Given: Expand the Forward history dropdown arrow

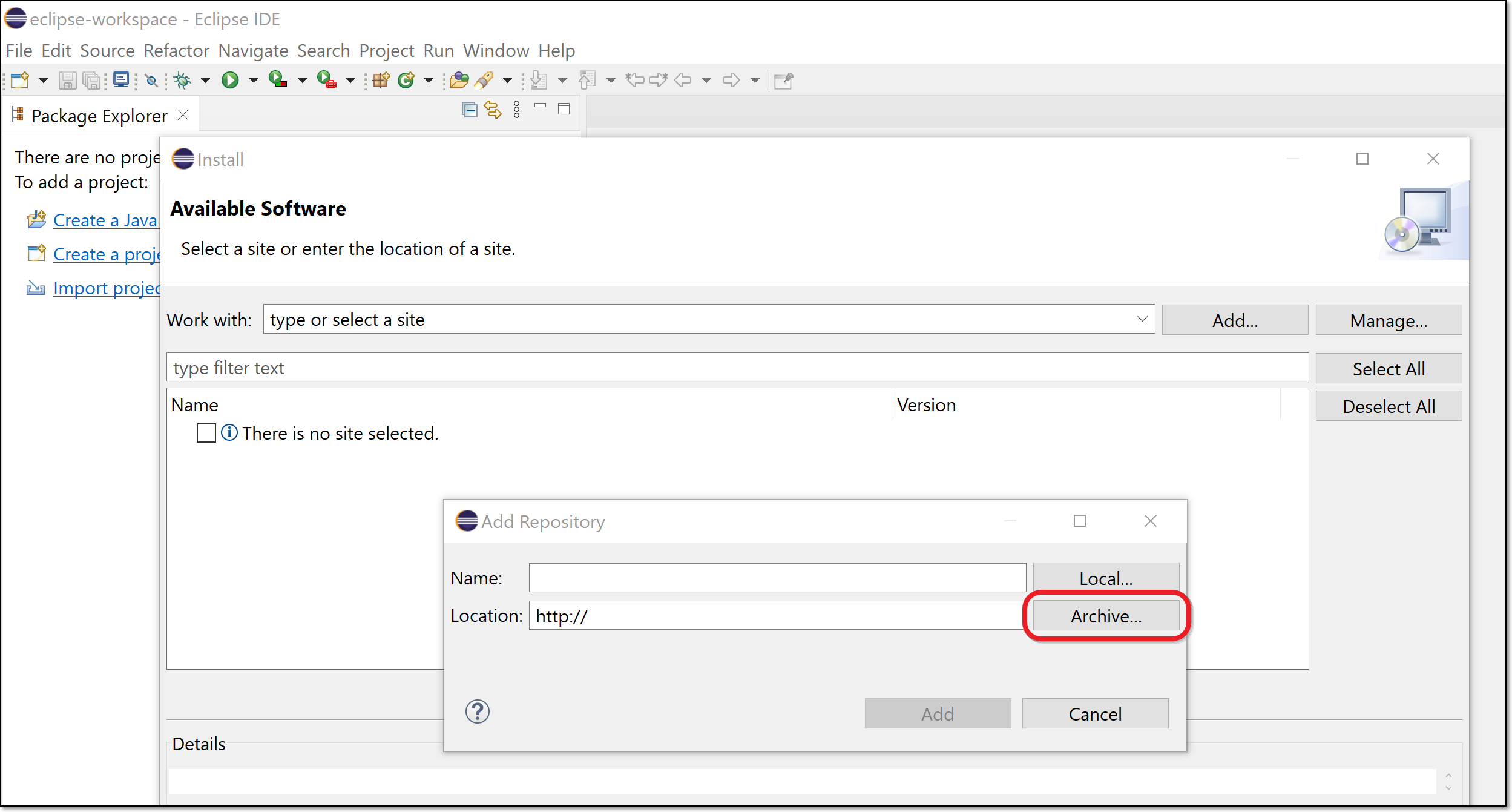Looking at the screenshot, I should coord(755,80).
